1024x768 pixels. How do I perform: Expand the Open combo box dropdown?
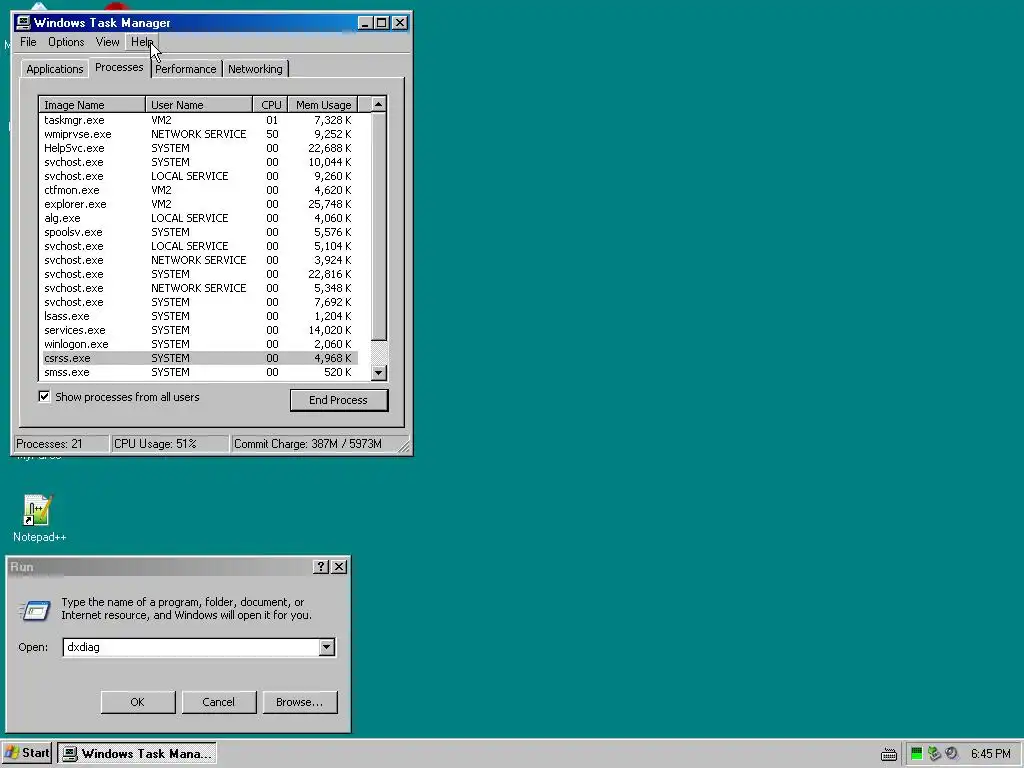[x=327, y=647]
